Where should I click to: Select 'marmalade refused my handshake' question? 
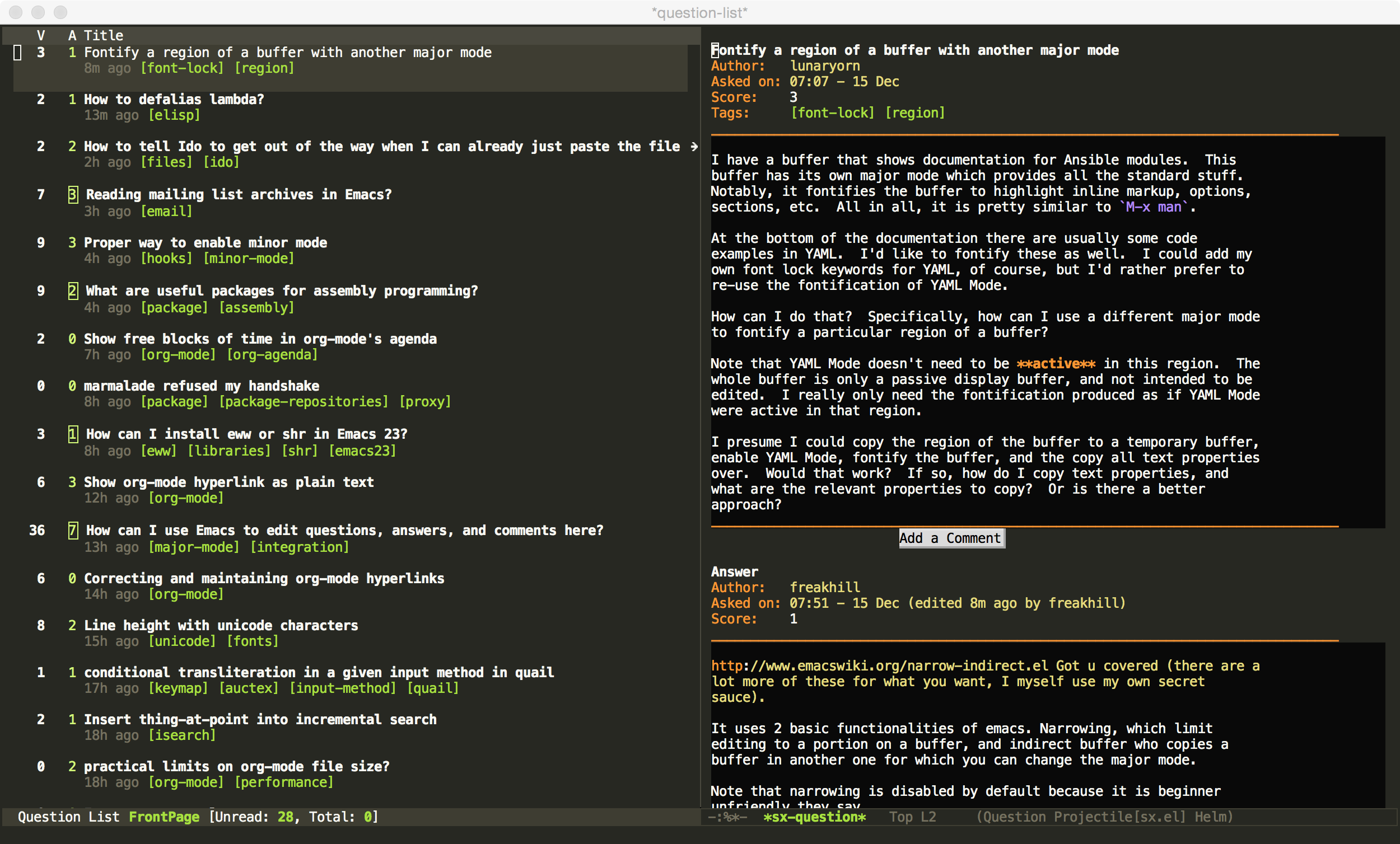pos(202,386)
